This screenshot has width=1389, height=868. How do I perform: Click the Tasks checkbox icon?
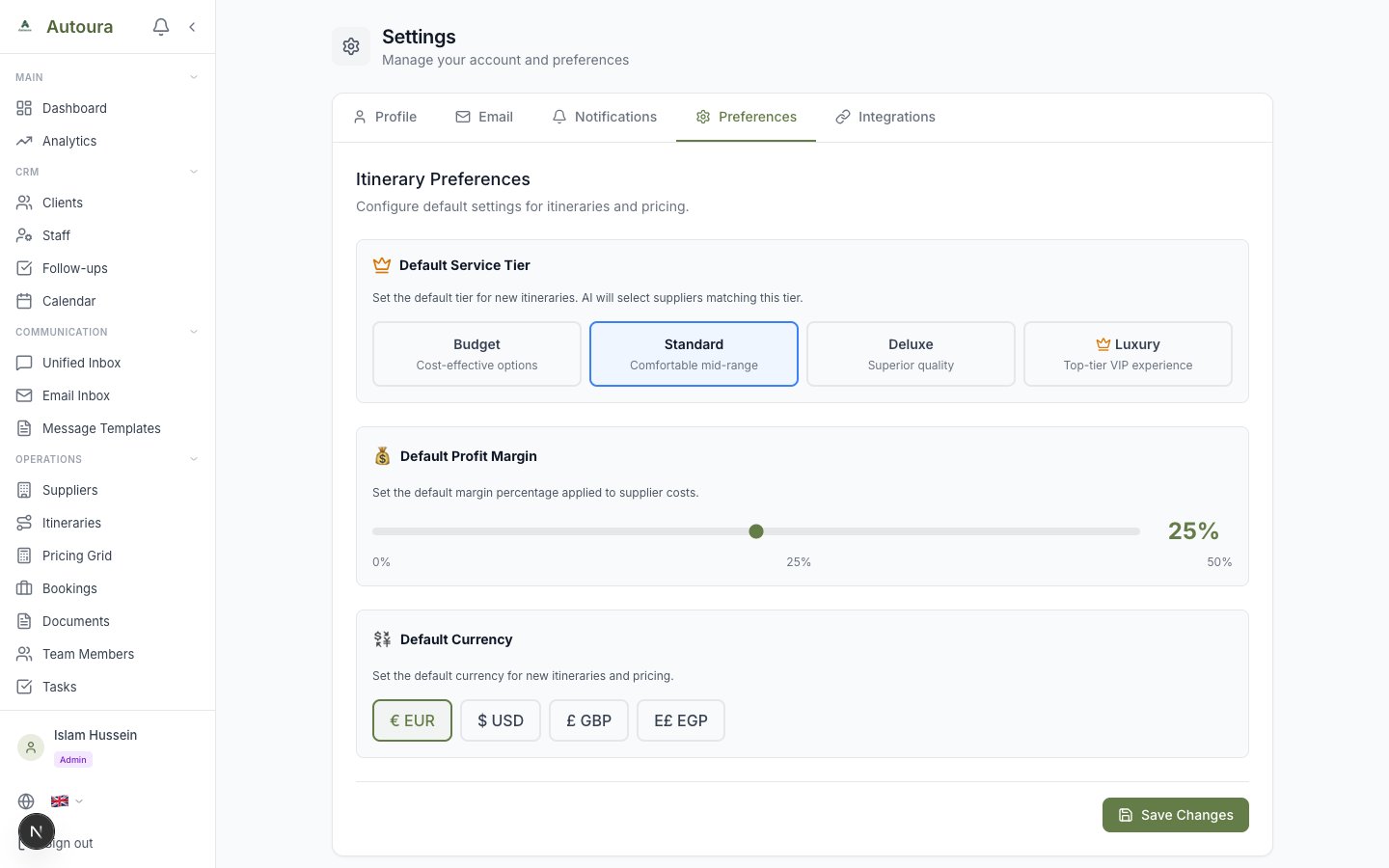[24, 687]
